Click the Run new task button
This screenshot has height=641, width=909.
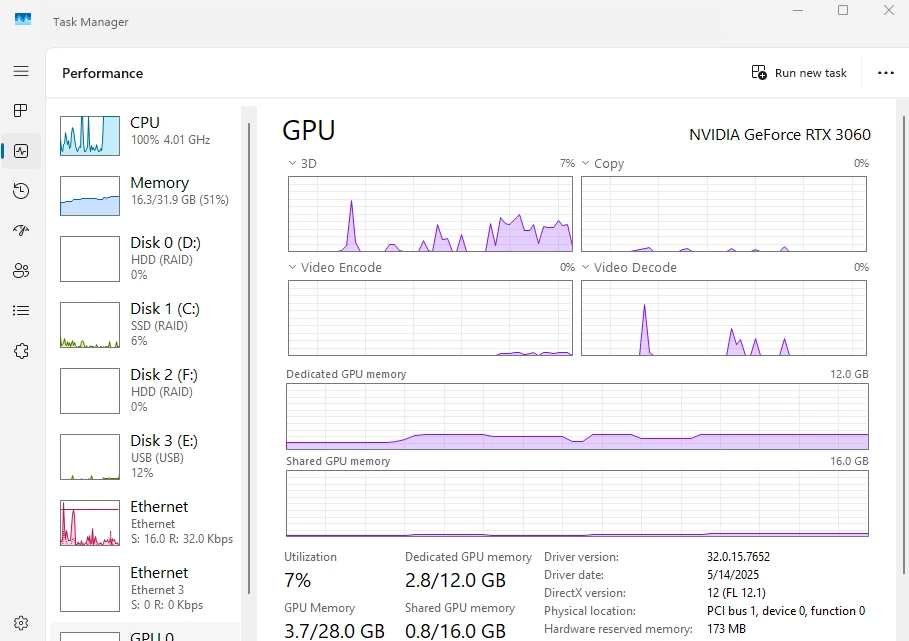(799, 72)
